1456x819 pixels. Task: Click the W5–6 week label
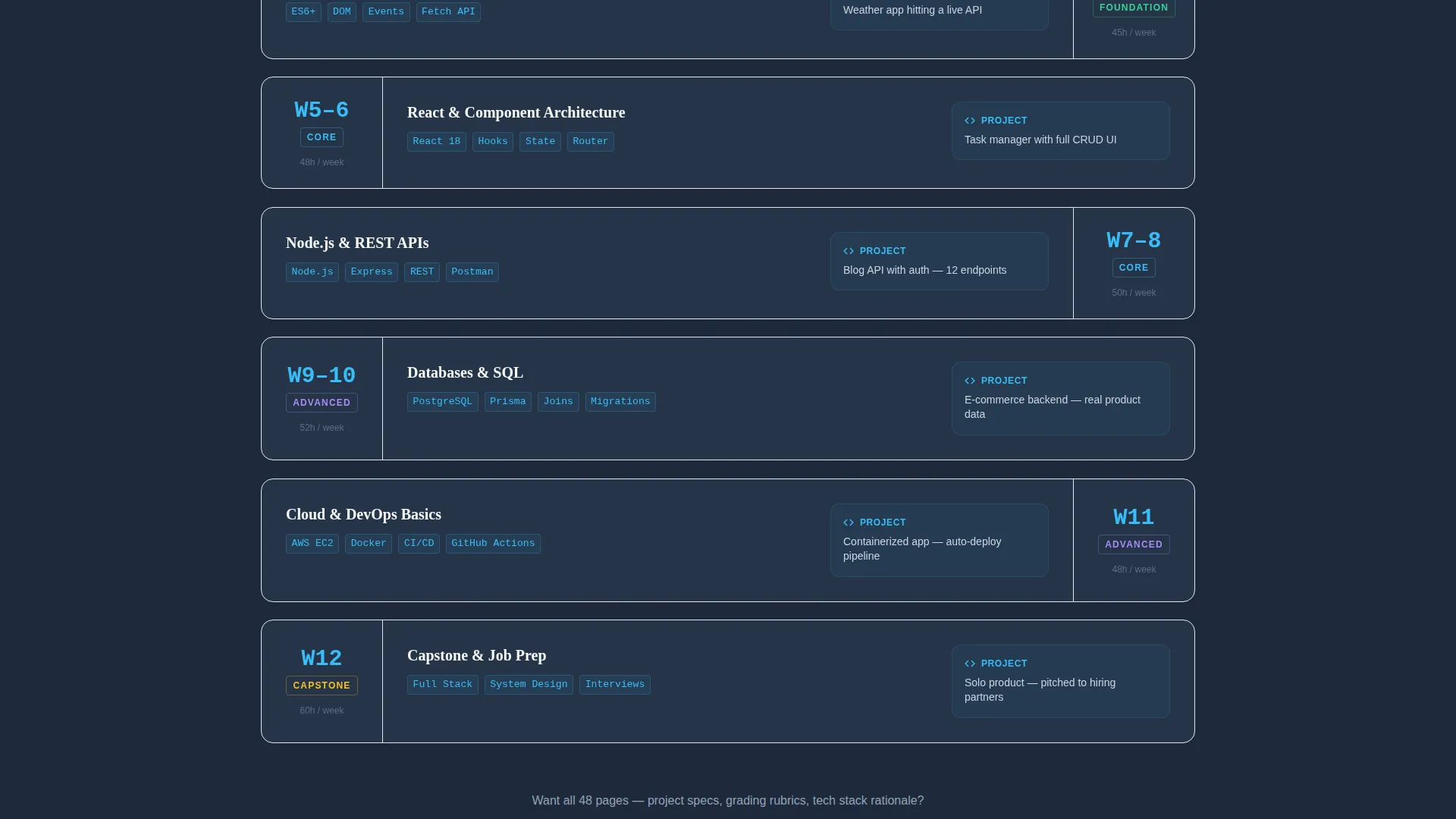(x=322, y=111)
